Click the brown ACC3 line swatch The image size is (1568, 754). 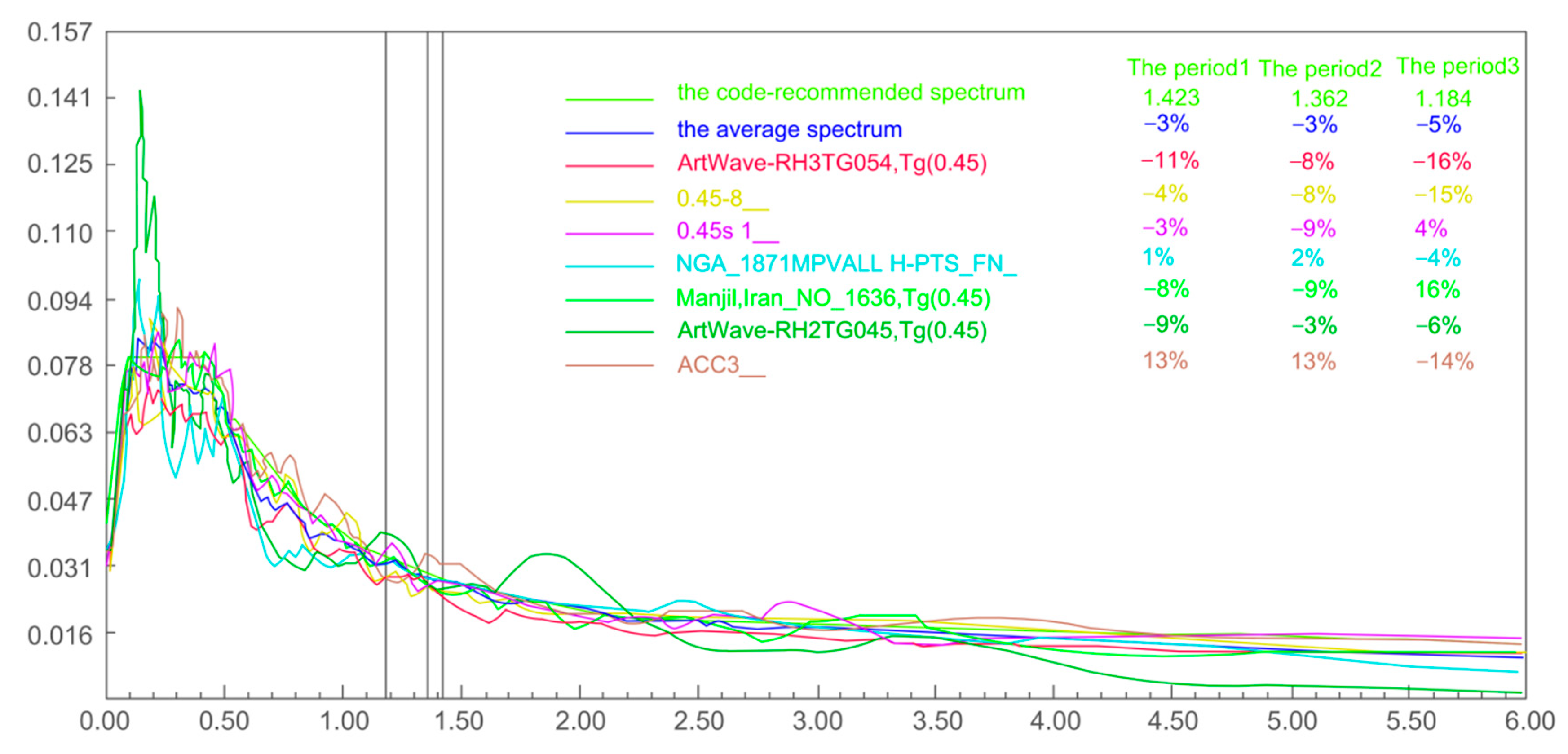609,365
